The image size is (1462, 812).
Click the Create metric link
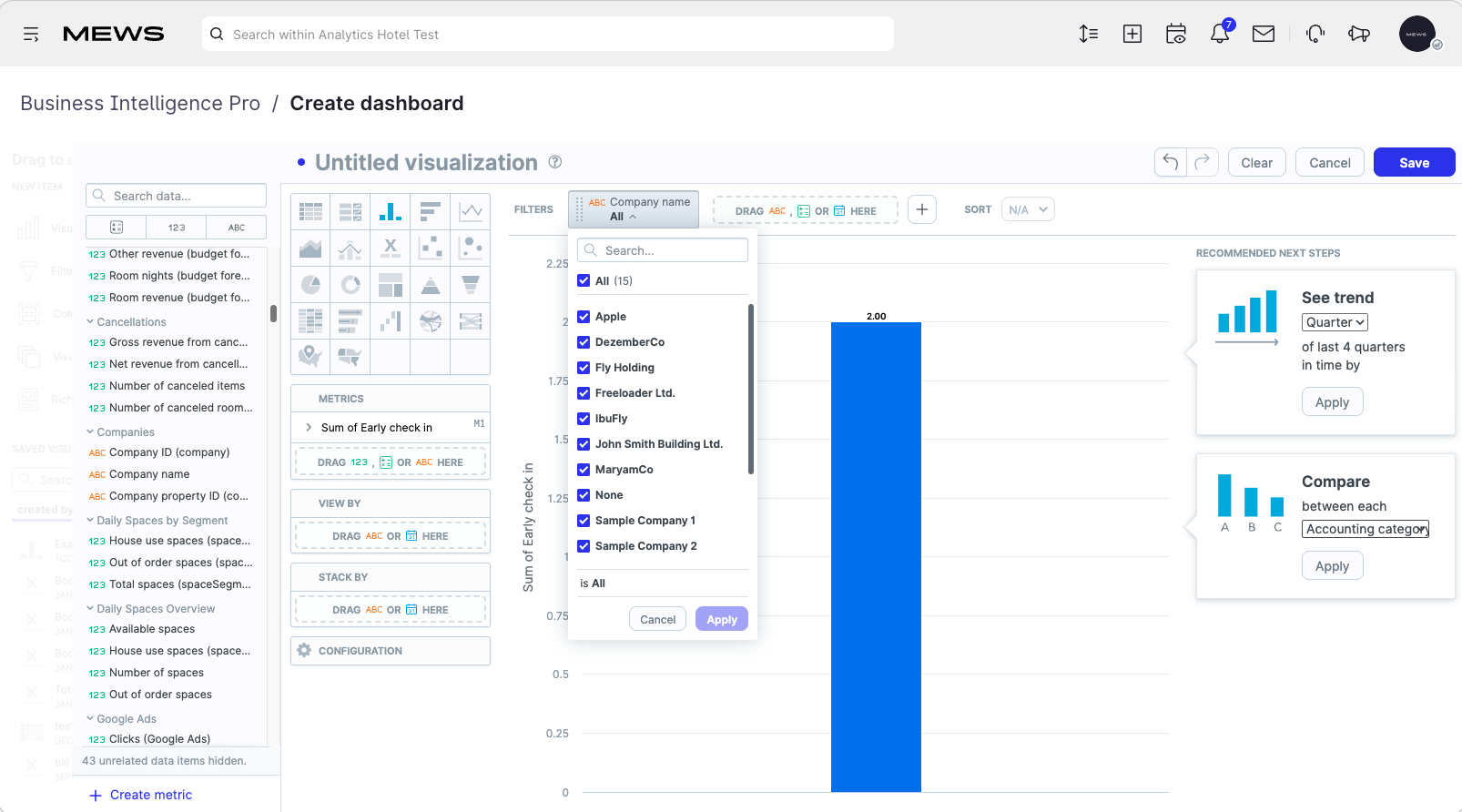pos(141,795)
